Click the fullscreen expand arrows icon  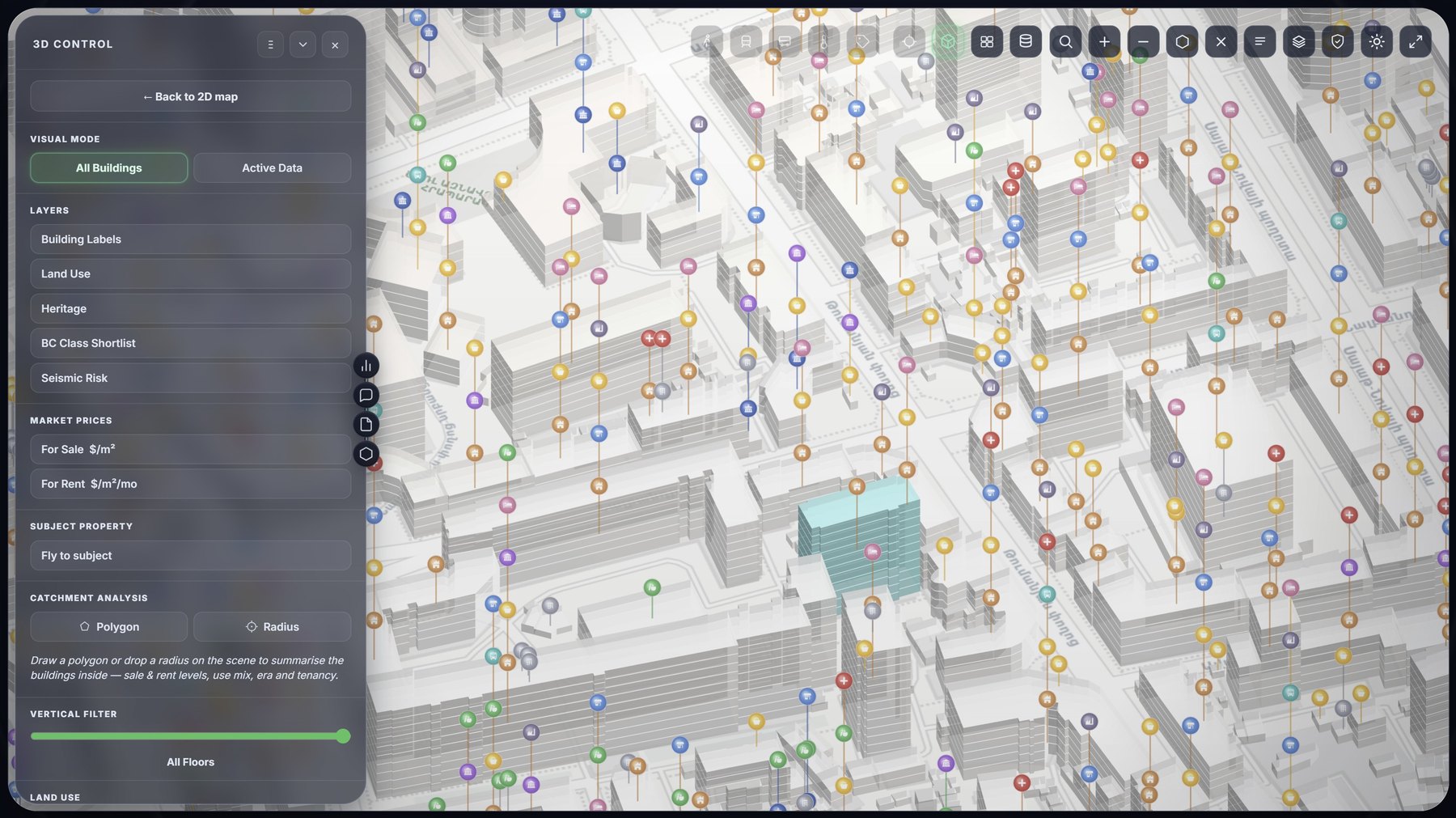pyautogui.click(x=1416, y=41)
